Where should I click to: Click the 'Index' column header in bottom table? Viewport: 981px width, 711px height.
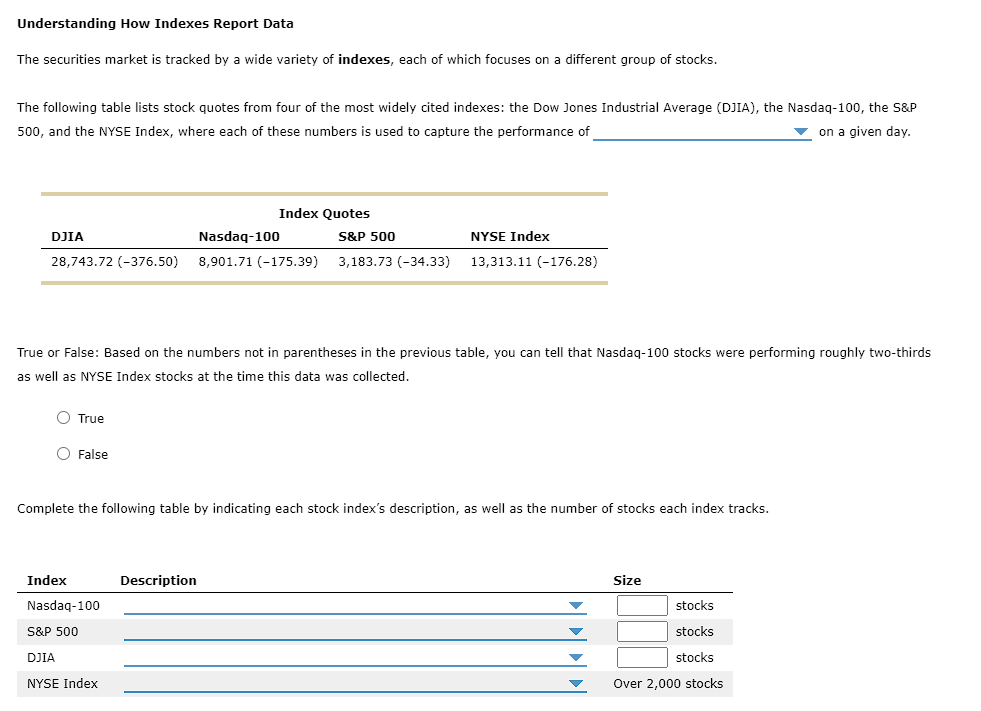coord(47,580)
